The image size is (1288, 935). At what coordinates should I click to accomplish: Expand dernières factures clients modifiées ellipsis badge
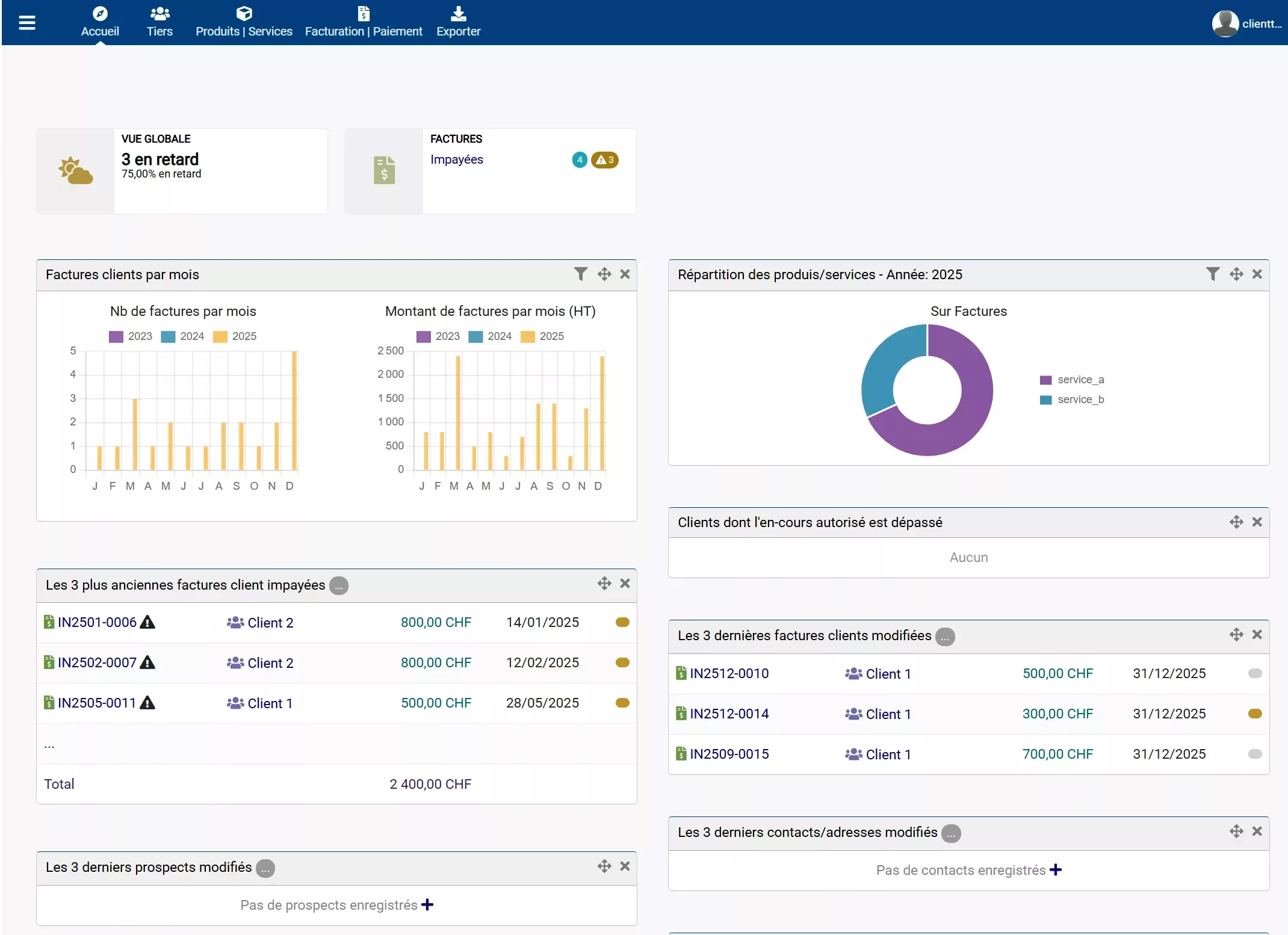[x=945, y=637]
